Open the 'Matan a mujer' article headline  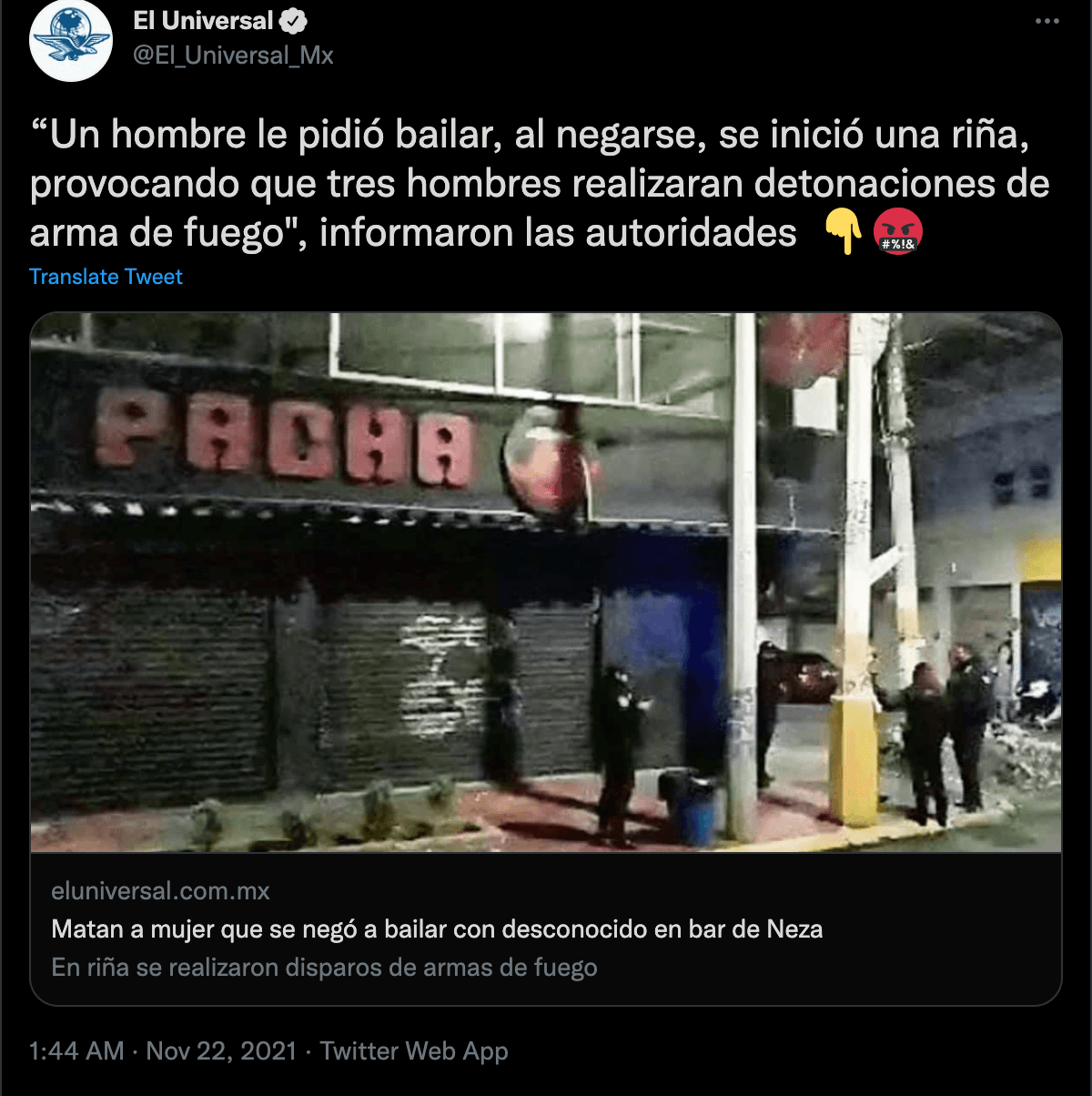[438, 929]
